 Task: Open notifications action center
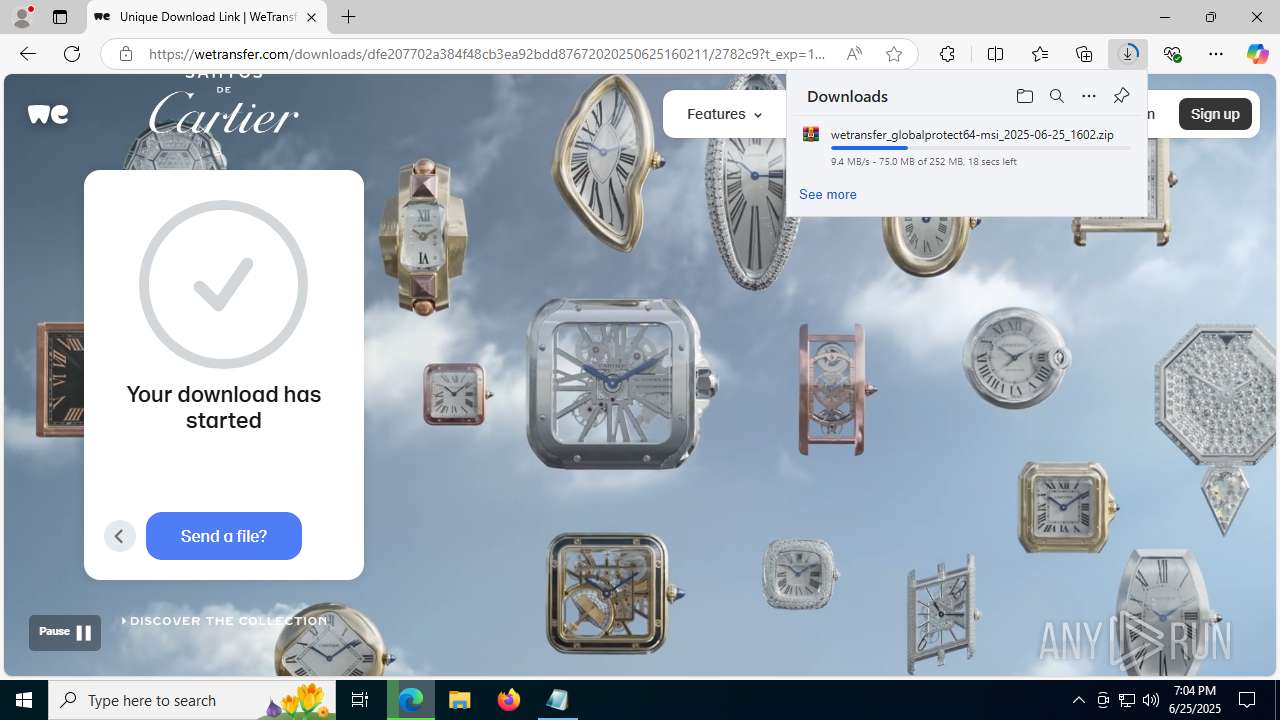[1248, 700]
